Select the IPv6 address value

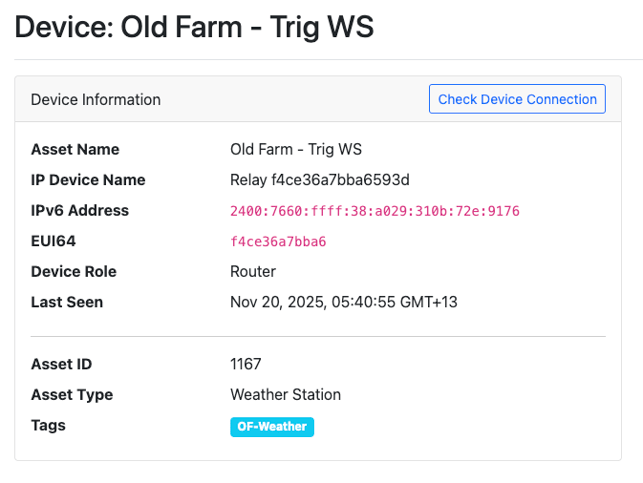[375, 211]
